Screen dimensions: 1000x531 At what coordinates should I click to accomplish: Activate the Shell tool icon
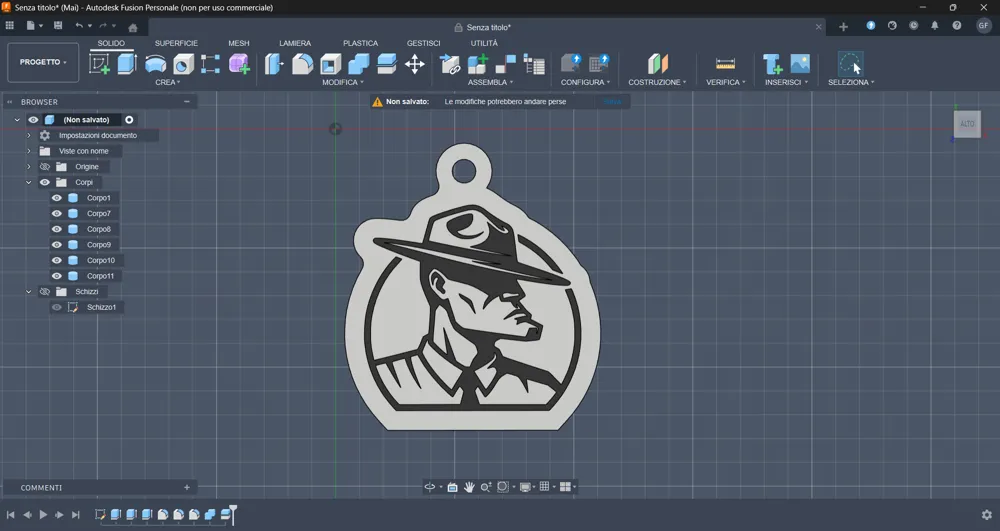[331, 64]
